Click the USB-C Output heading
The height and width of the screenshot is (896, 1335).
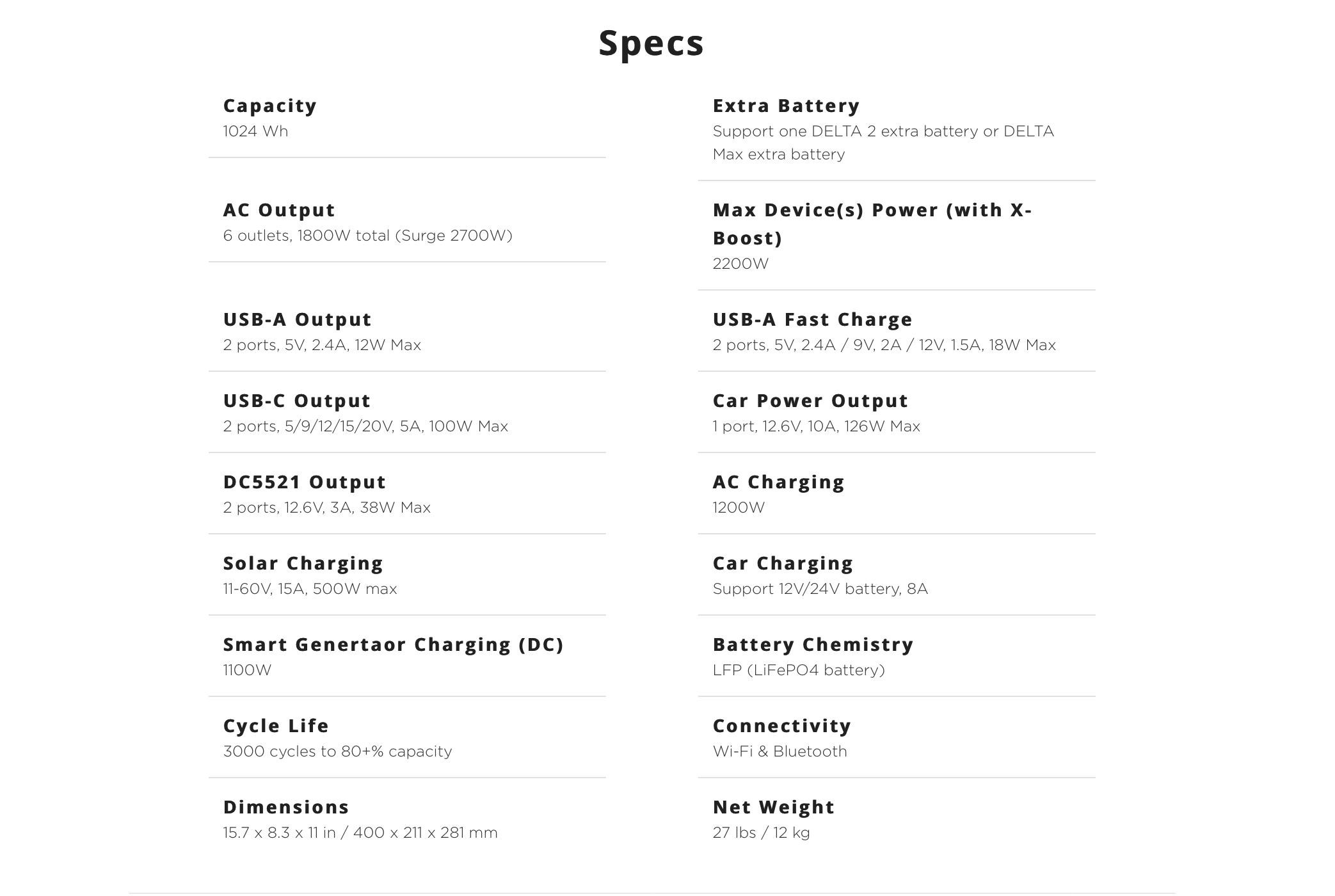(x=297, y=401)
